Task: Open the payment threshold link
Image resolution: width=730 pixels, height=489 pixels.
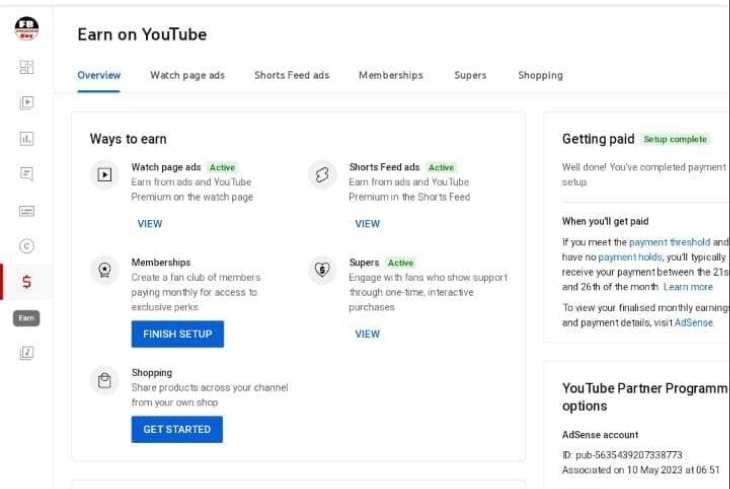Action: click(669, 242)
